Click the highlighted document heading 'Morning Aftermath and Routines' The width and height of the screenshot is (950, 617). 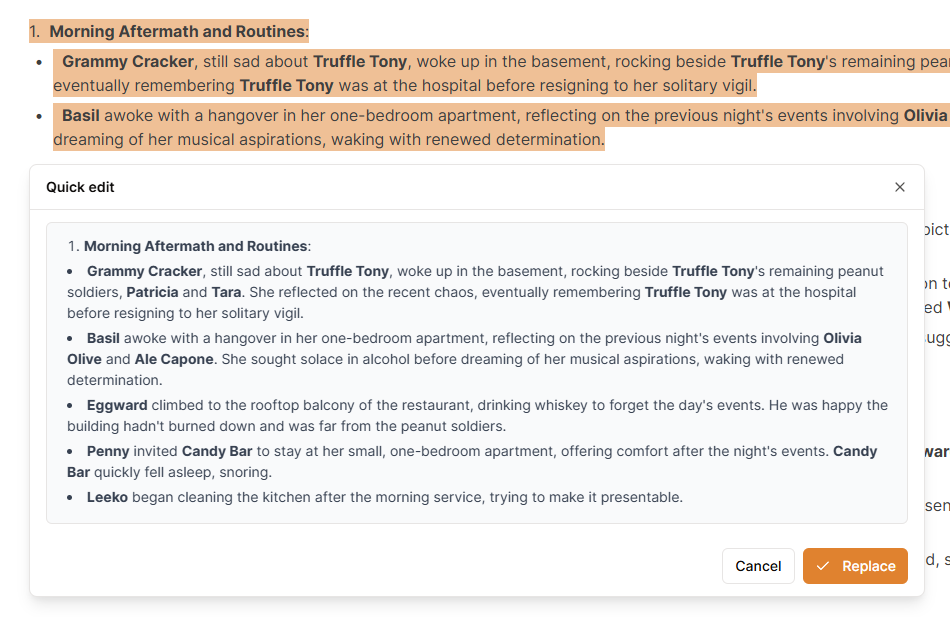[177, 32]
